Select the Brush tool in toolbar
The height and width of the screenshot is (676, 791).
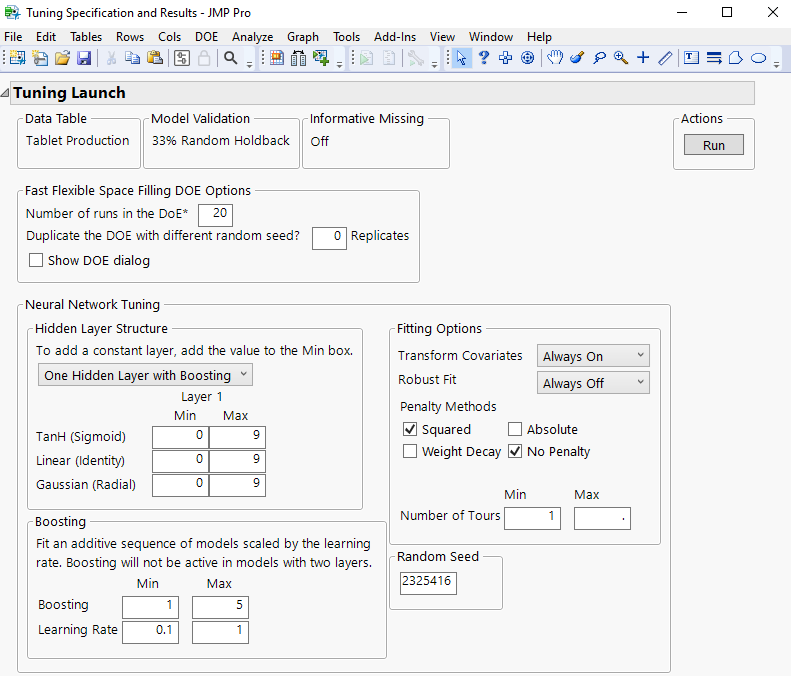(577, 58)
